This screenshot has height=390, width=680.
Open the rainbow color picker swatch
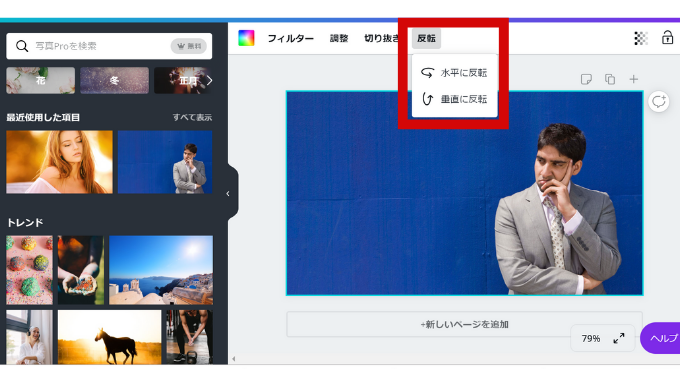pyautogui.click(x=246, y=38)
